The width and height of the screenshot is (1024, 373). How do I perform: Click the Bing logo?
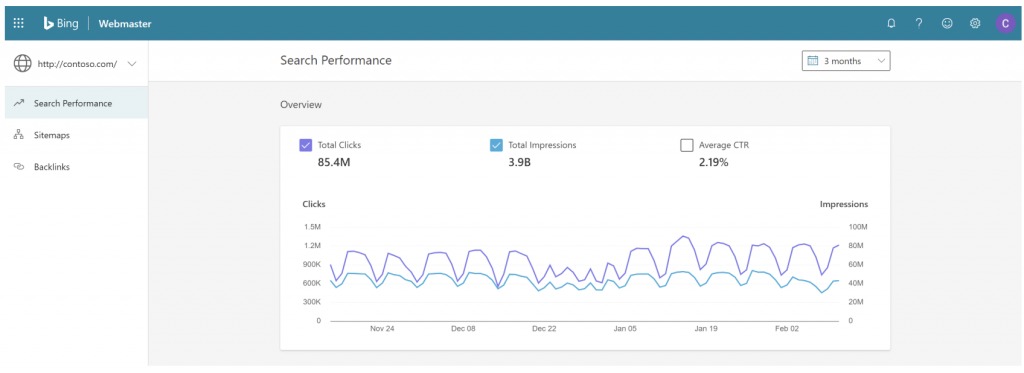pyautogui.click(x=61, y=24)
